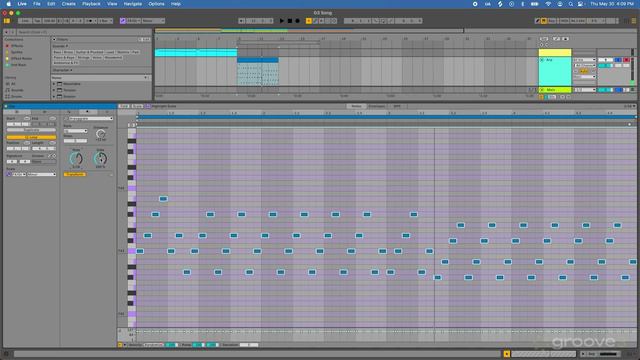
Task: Open the Minor scale dropdown in control bar
Action: point(153,21)
